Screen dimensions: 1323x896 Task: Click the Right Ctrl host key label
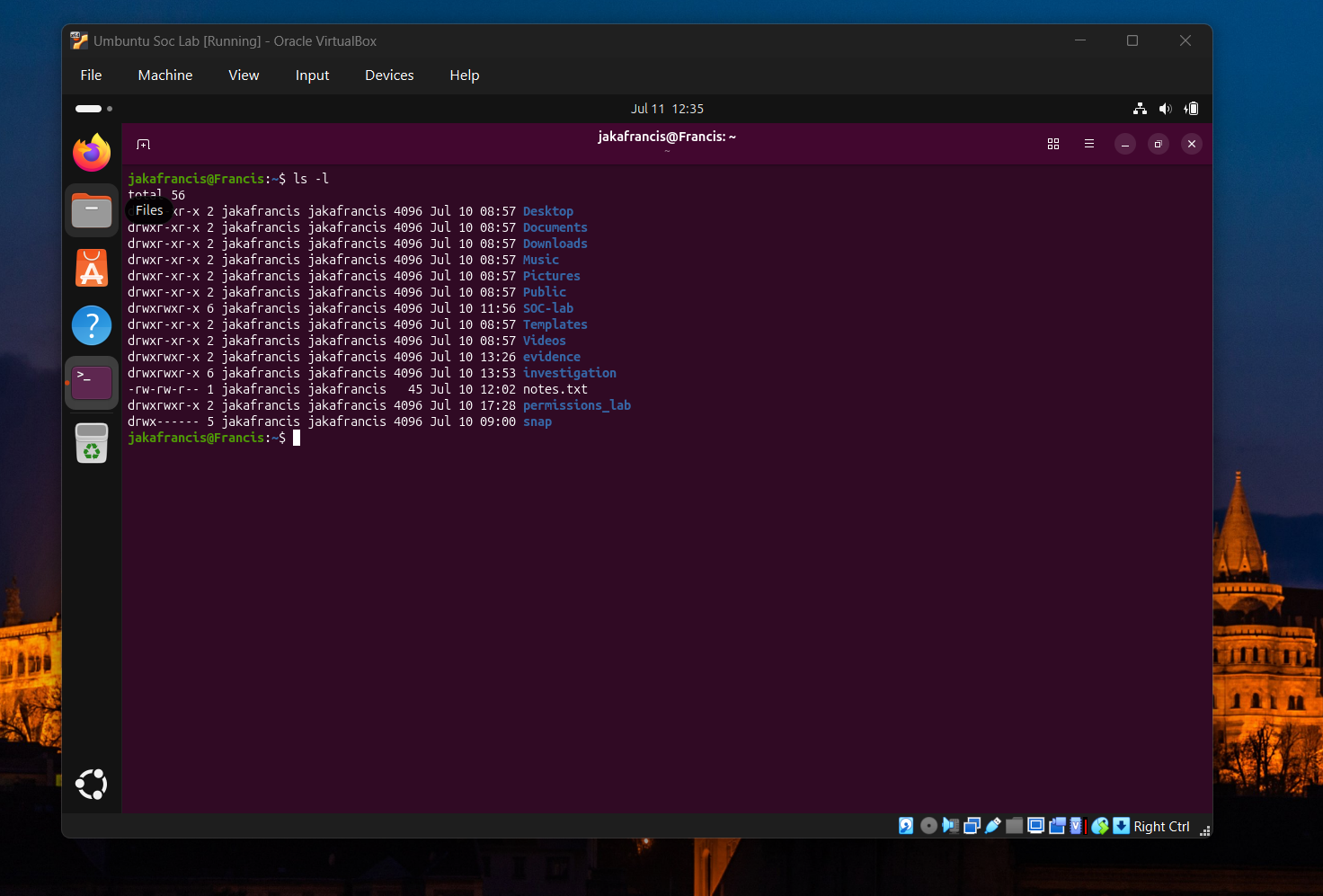[1161, 827]
